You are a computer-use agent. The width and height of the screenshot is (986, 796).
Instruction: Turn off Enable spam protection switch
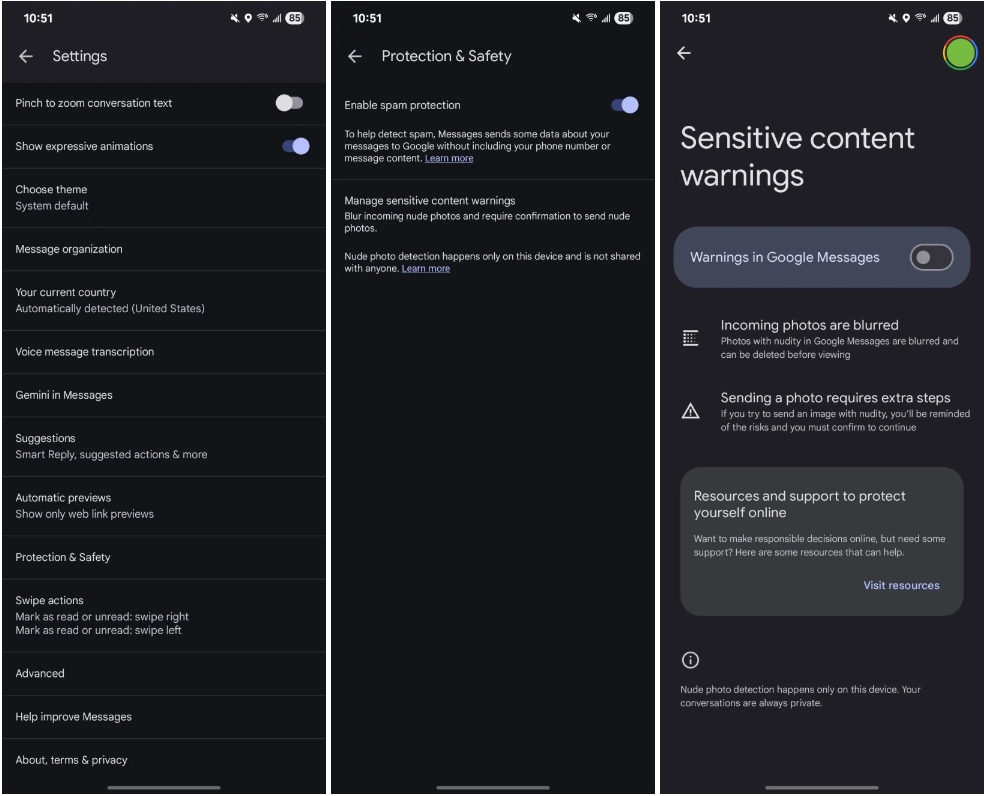[x=625, y=105]
